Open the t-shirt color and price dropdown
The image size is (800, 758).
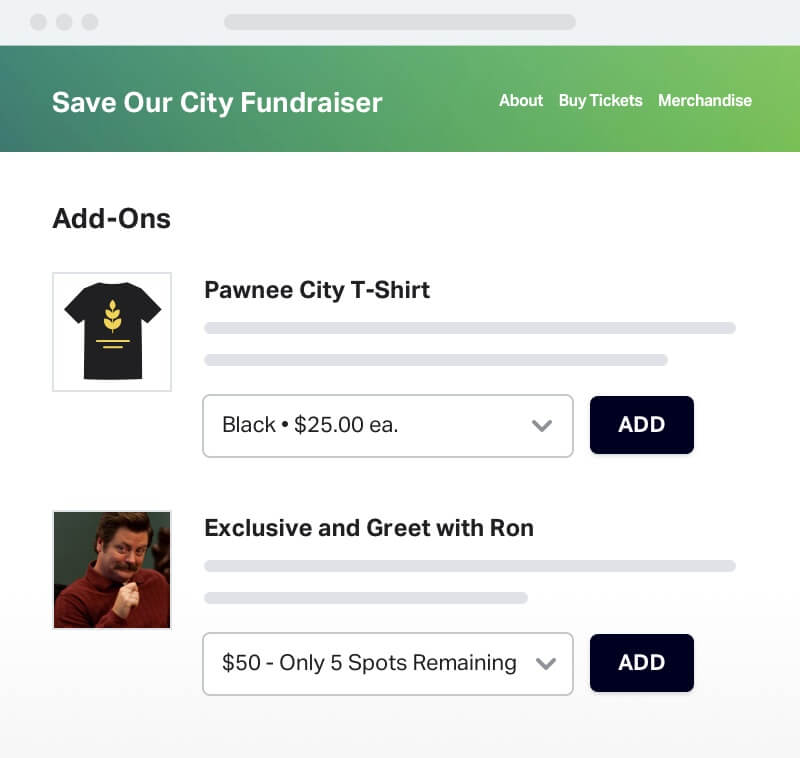pos(387,426)
